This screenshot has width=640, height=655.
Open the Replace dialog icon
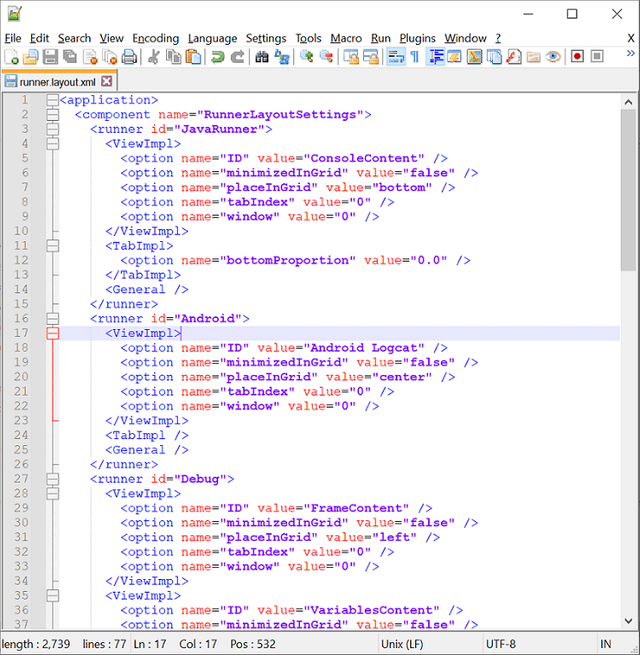[x=282, y=57]
